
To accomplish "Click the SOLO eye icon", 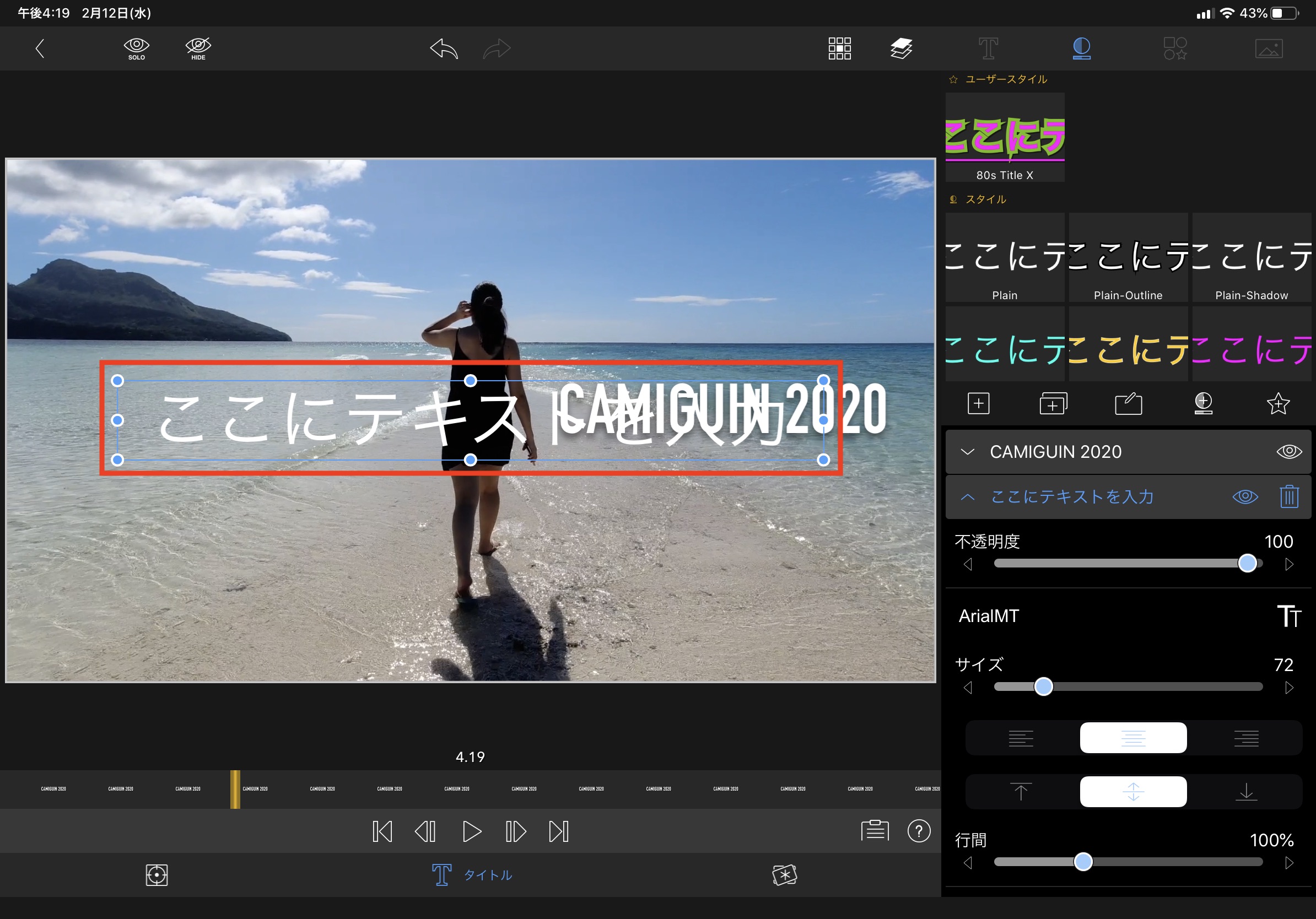I will [x=137, y=48].
